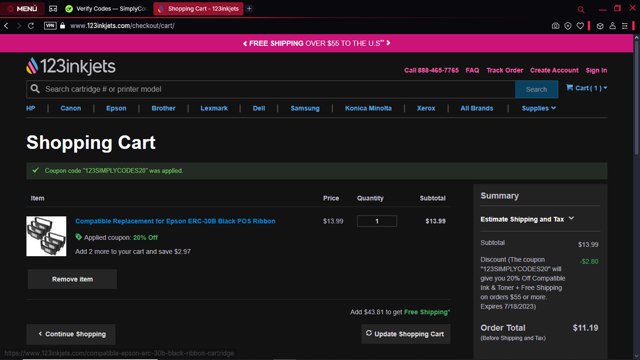Image resolution: width=640 pixels, height=360 pixels.
Task: Open Track Order link
Action: tap(504, 70)
